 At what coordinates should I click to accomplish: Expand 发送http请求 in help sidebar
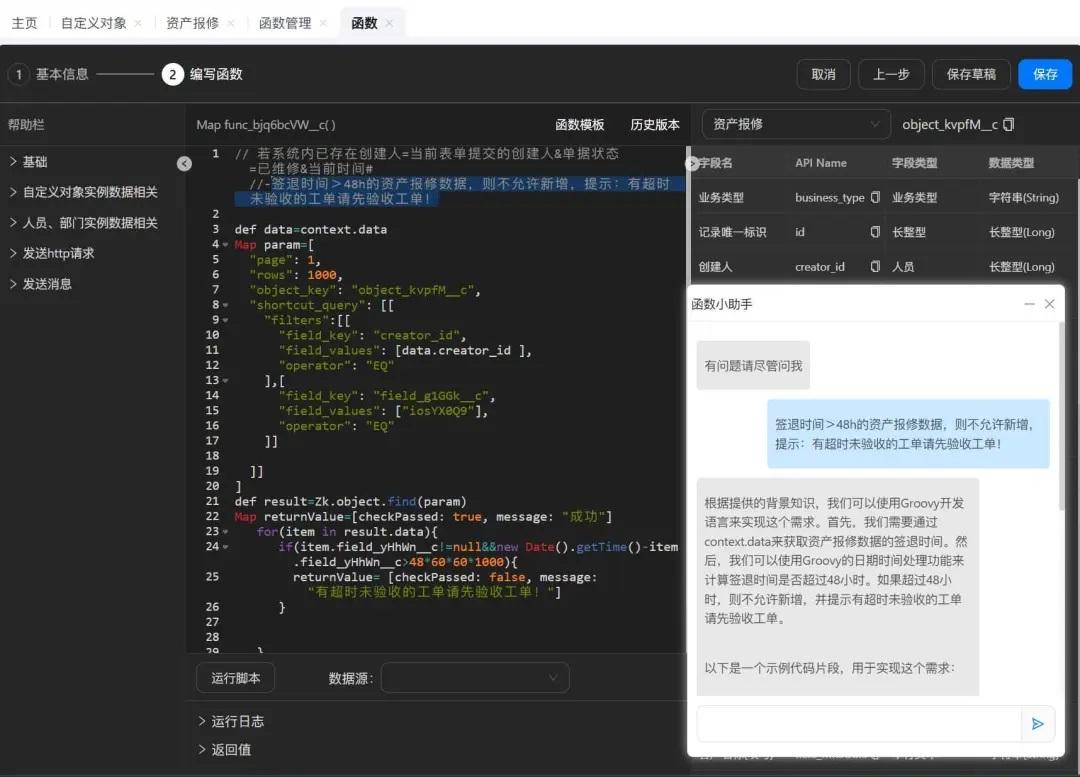(x=58, y=253)
